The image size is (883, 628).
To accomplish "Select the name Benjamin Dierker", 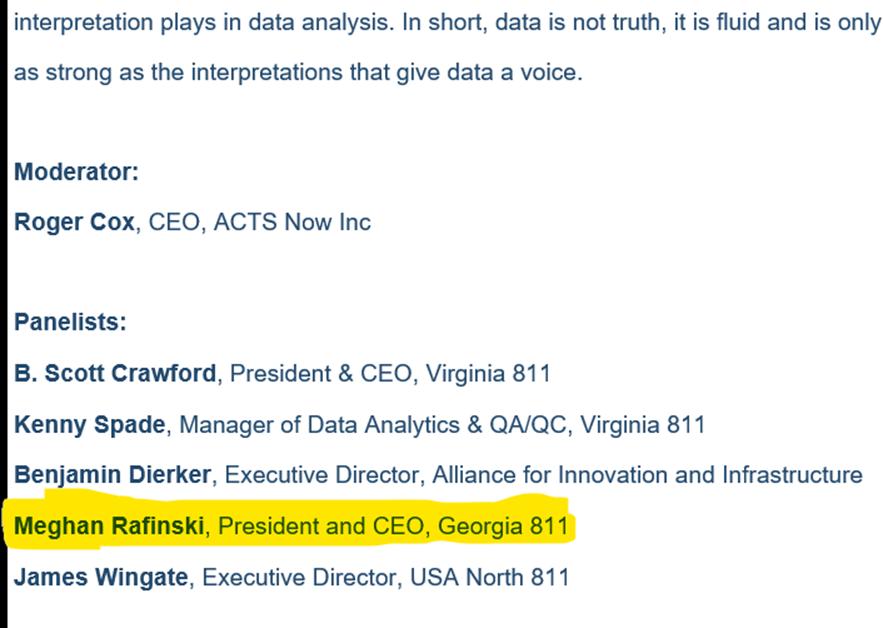I will [x=112, y=474].
